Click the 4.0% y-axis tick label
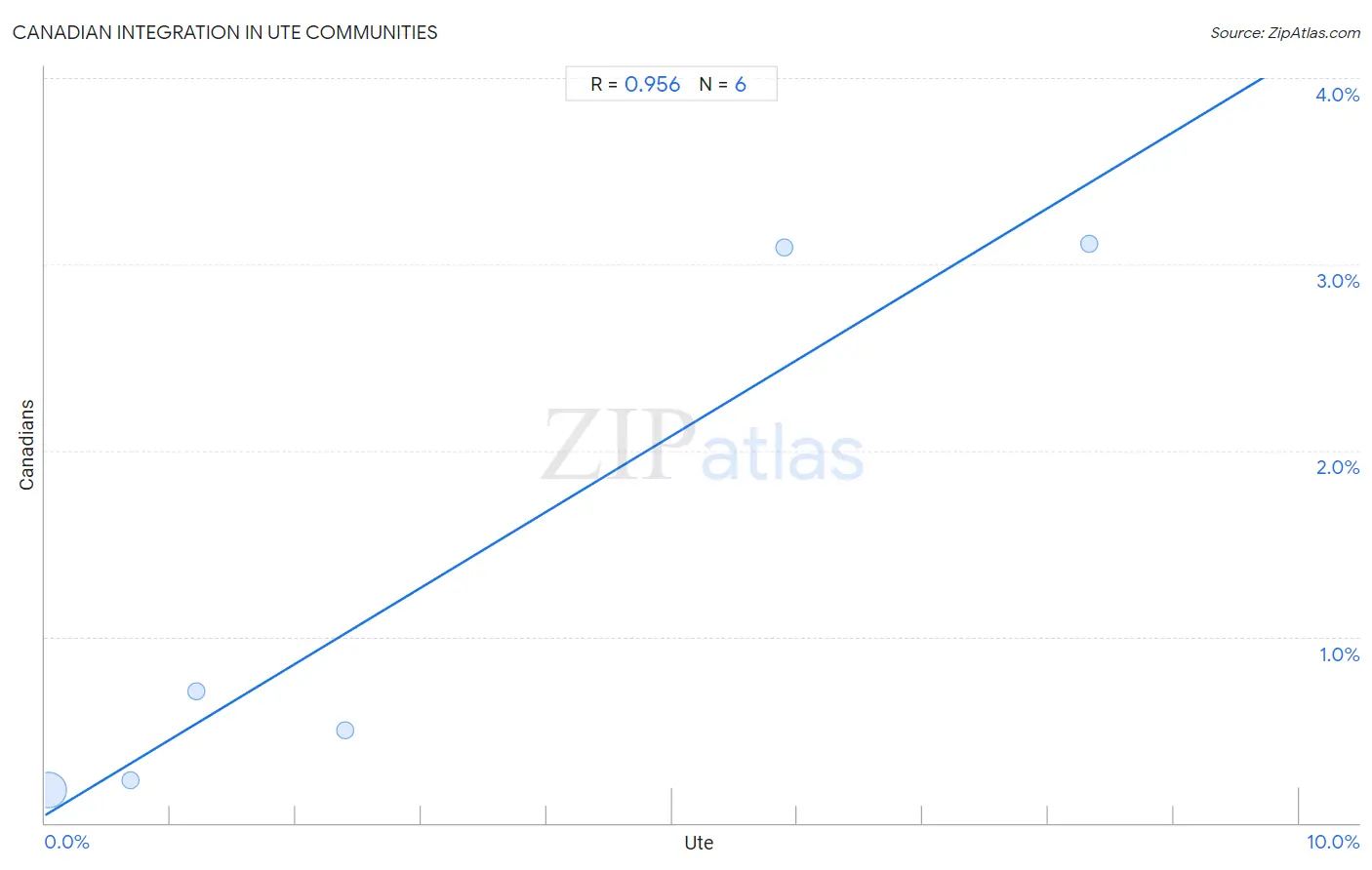The height and width of the screenshot is (870, 1372). pos(1337,95)
